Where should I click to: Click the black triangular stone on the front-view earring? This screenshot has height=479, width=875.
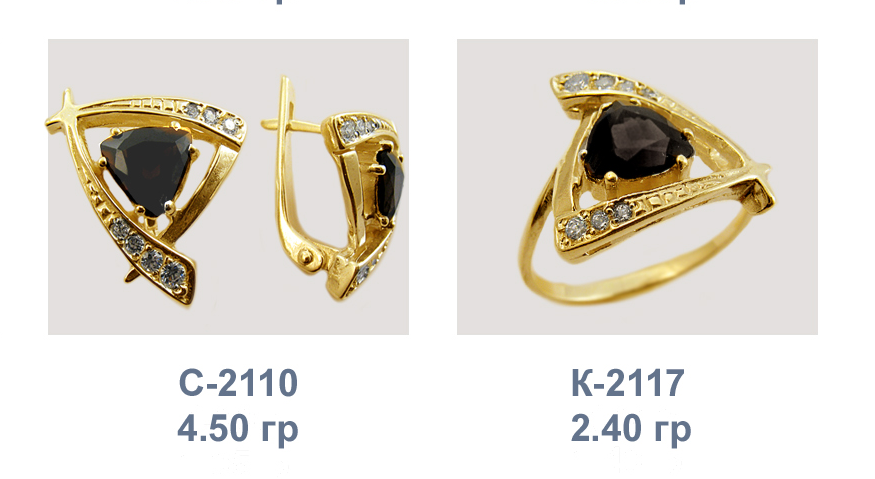coord(146,167)
